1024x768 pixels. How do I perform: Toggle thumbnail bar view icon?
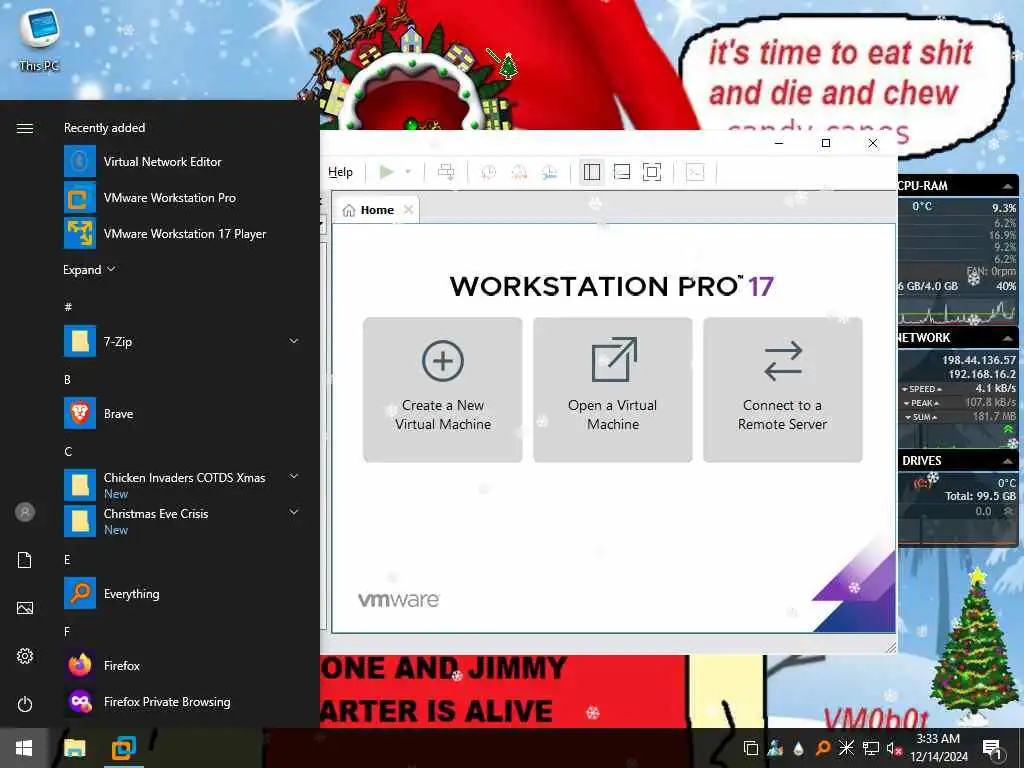622,172
